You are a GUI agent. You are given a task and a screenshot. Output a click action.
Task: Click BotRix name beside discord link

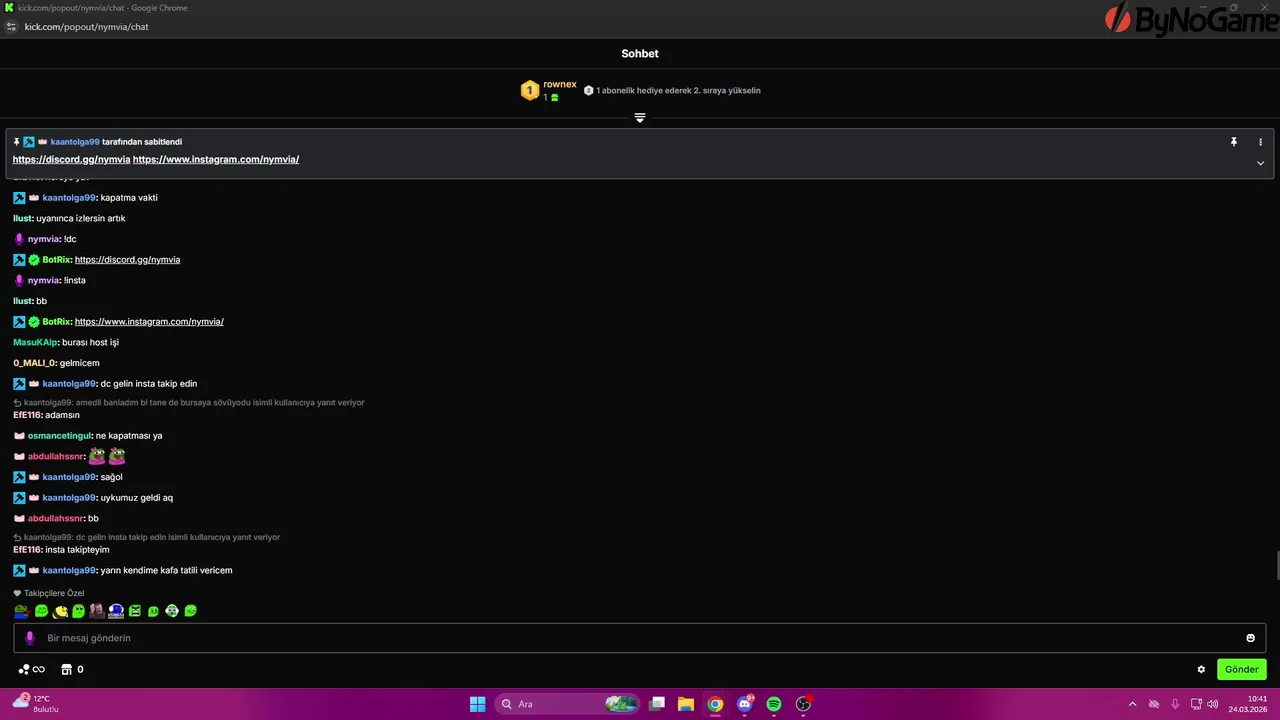coord(57,260)
